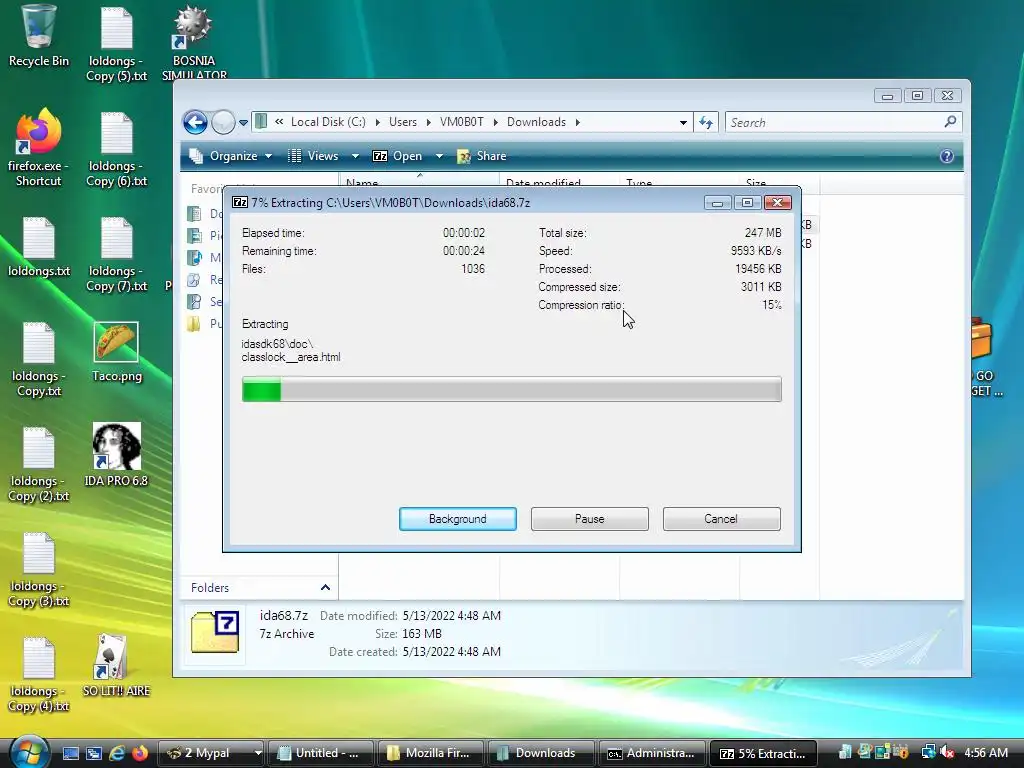Select the firefox.exe shortcut icon
The height and width of the screenshot is (768, 1024).
tap(39, 148)
